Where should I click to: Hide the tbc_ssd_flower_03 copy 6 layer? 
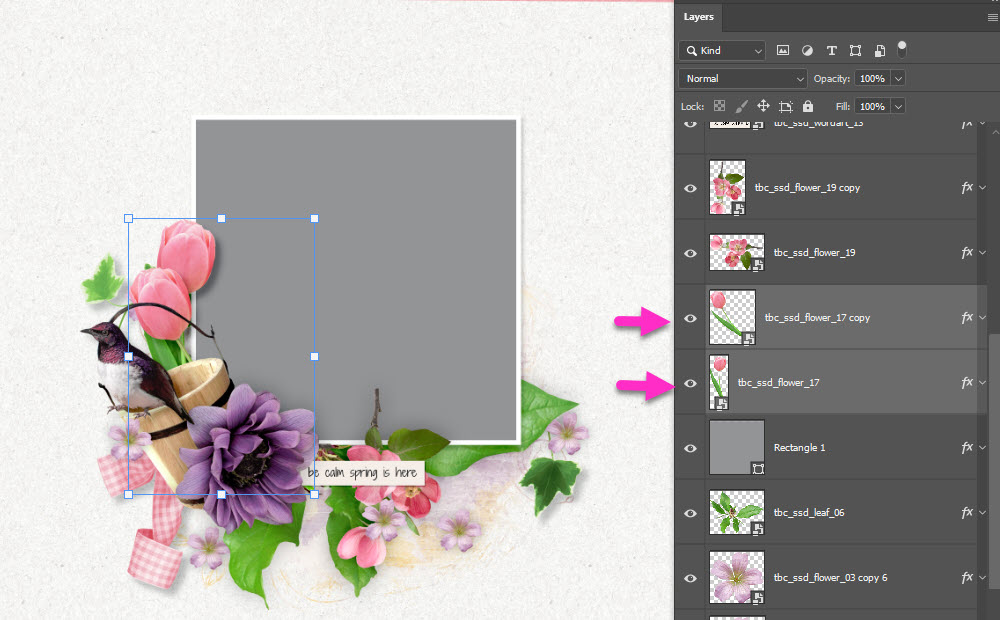[x=690, y=579]
